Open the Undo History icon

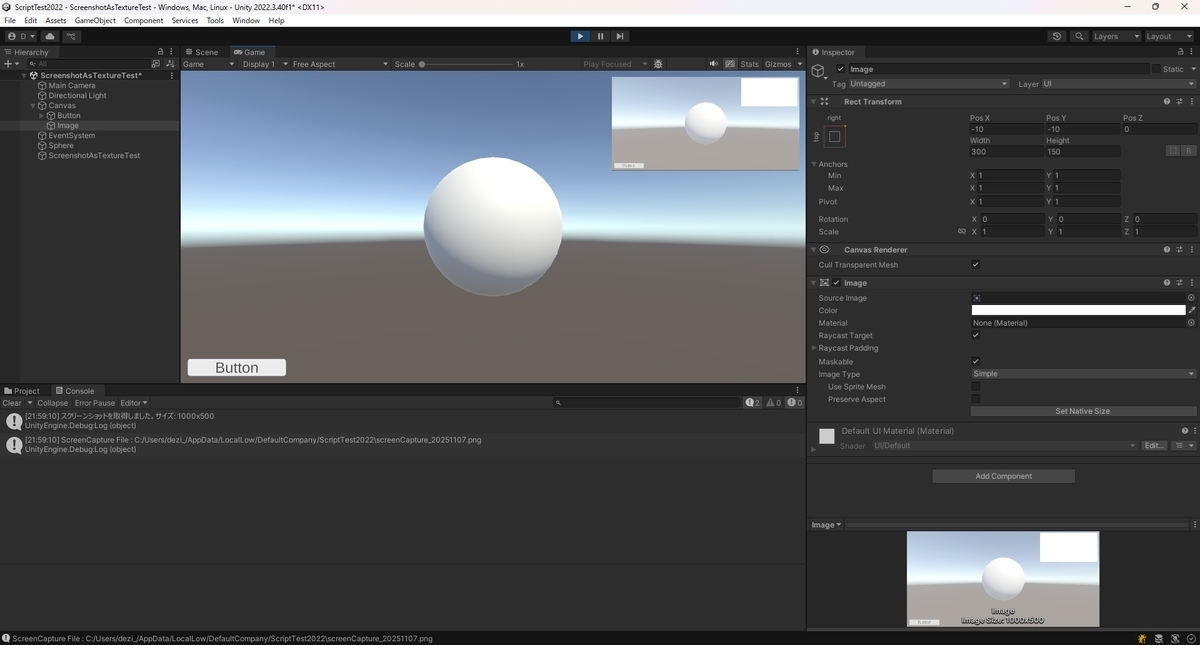pyautogui.click(x=1057, y=36)
